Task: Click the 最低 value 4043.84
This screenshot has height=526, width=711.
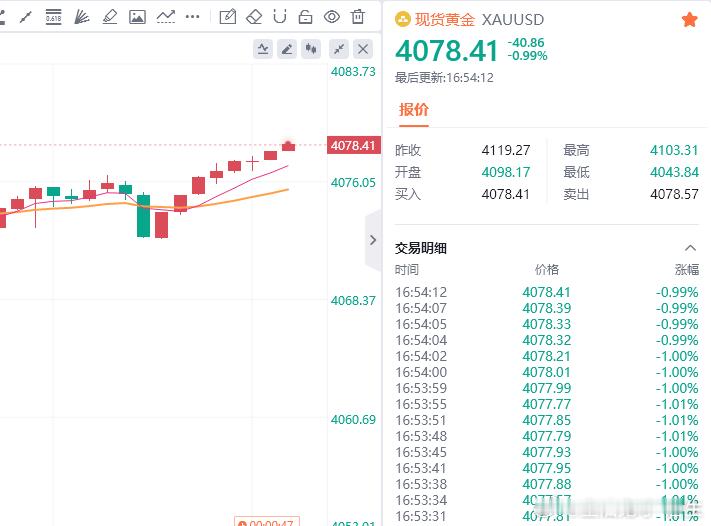Action: click(x=674, y=172)
